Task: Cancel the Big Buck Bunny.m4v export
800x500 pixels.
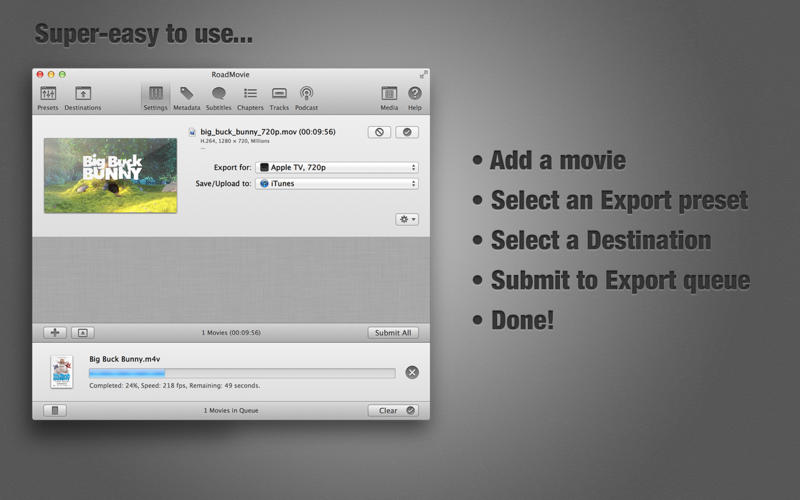Action: point(412,372)
